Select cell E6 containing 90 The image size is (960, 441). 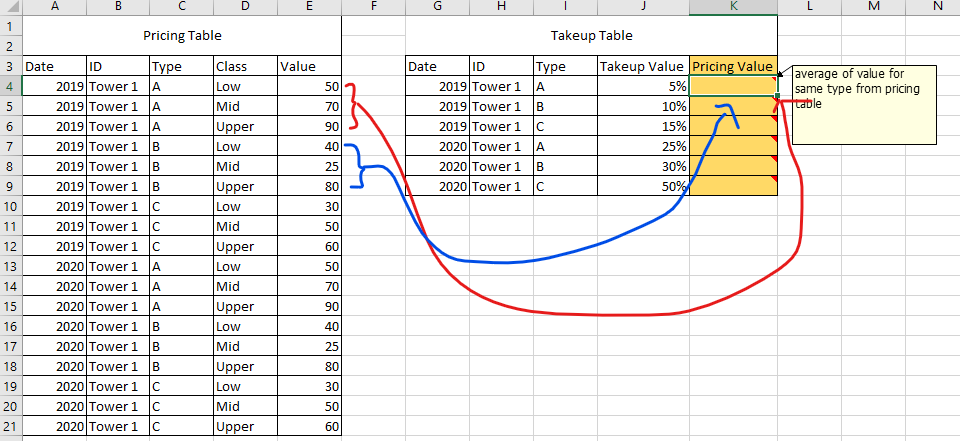pos(309,126)
